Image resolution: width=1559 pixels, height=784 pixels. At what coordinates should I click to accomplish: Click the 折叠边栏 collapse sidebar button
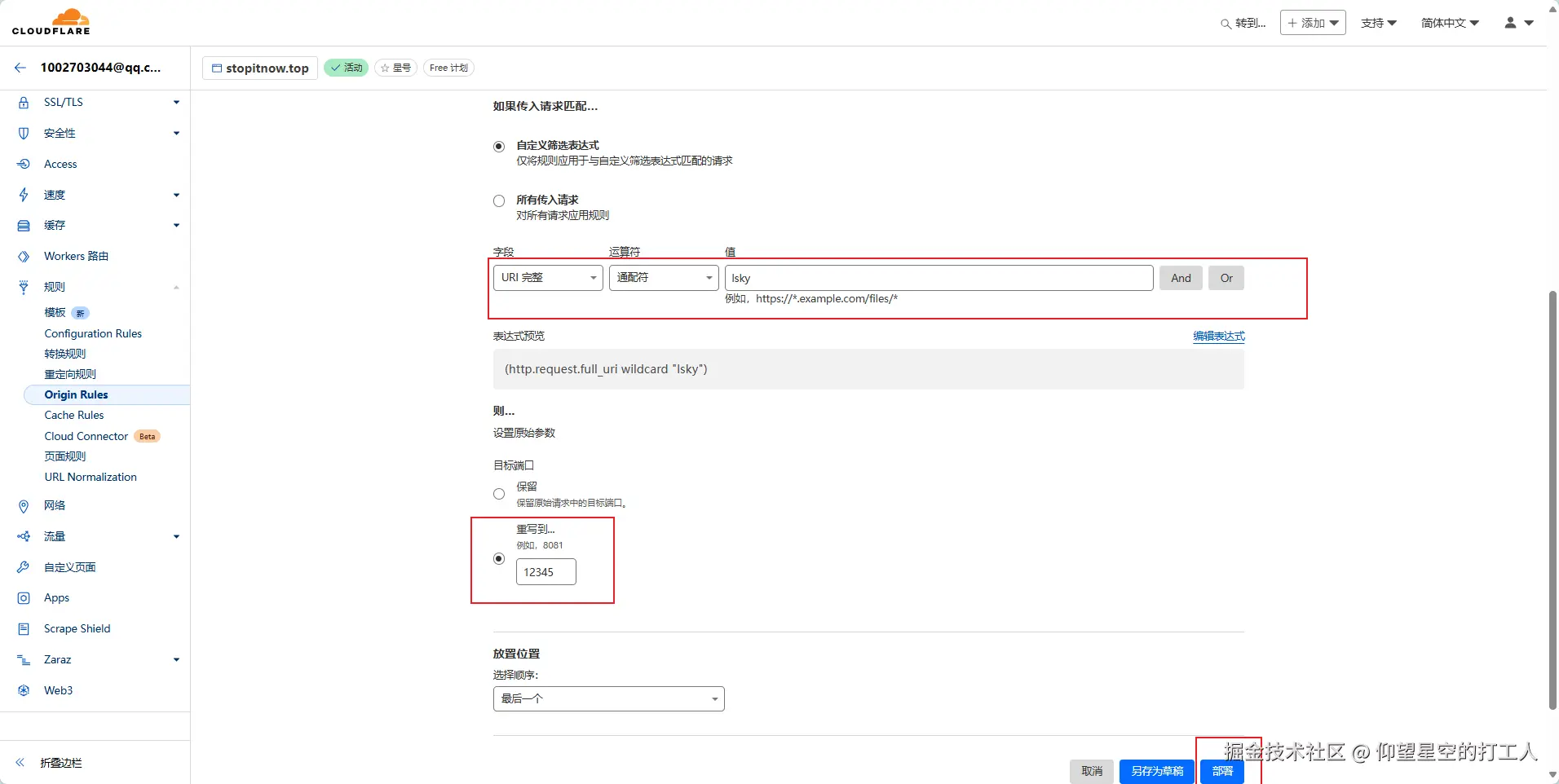61,763
